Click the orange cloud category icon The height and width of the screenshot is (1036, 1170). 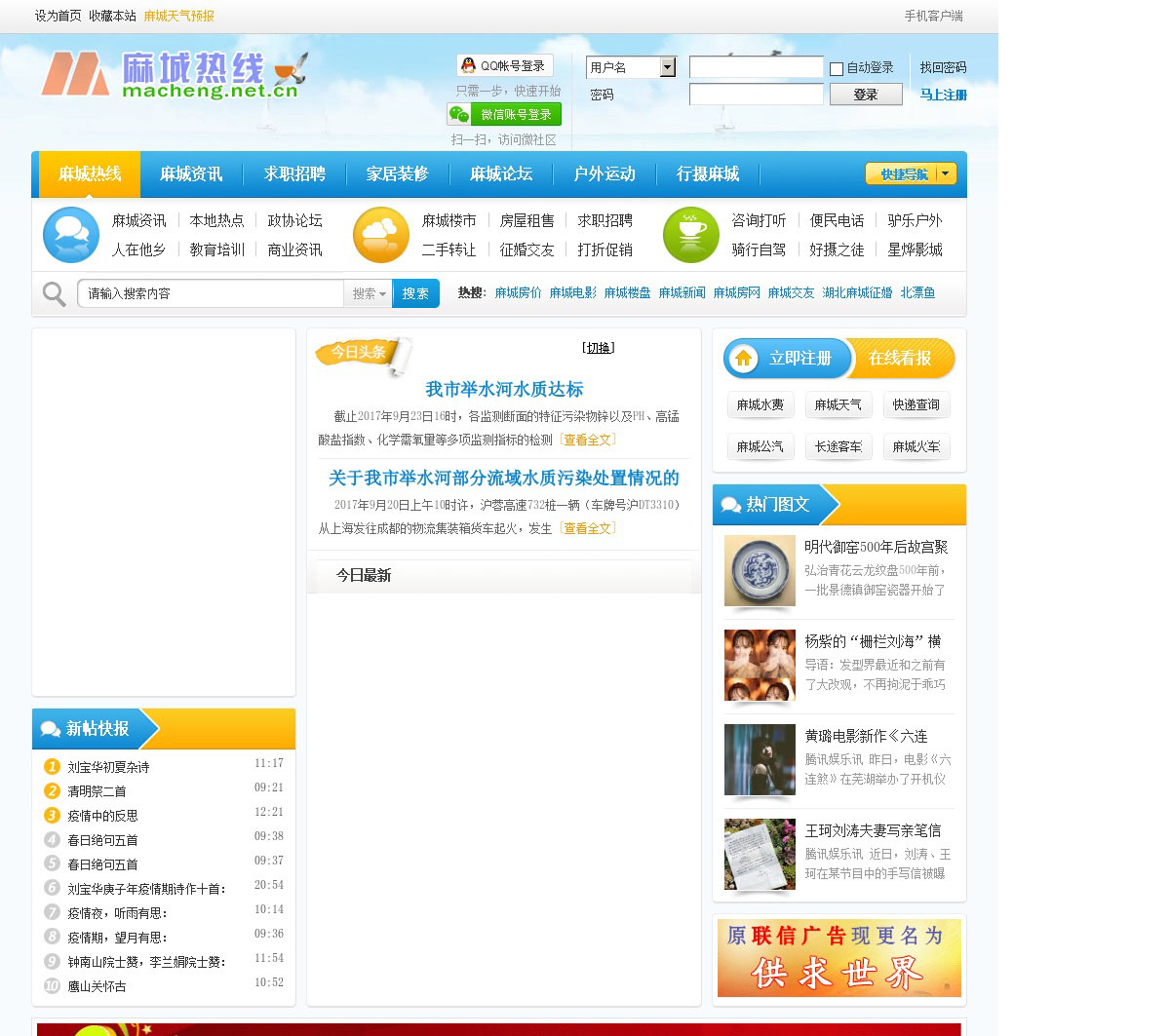click(381, 235)
